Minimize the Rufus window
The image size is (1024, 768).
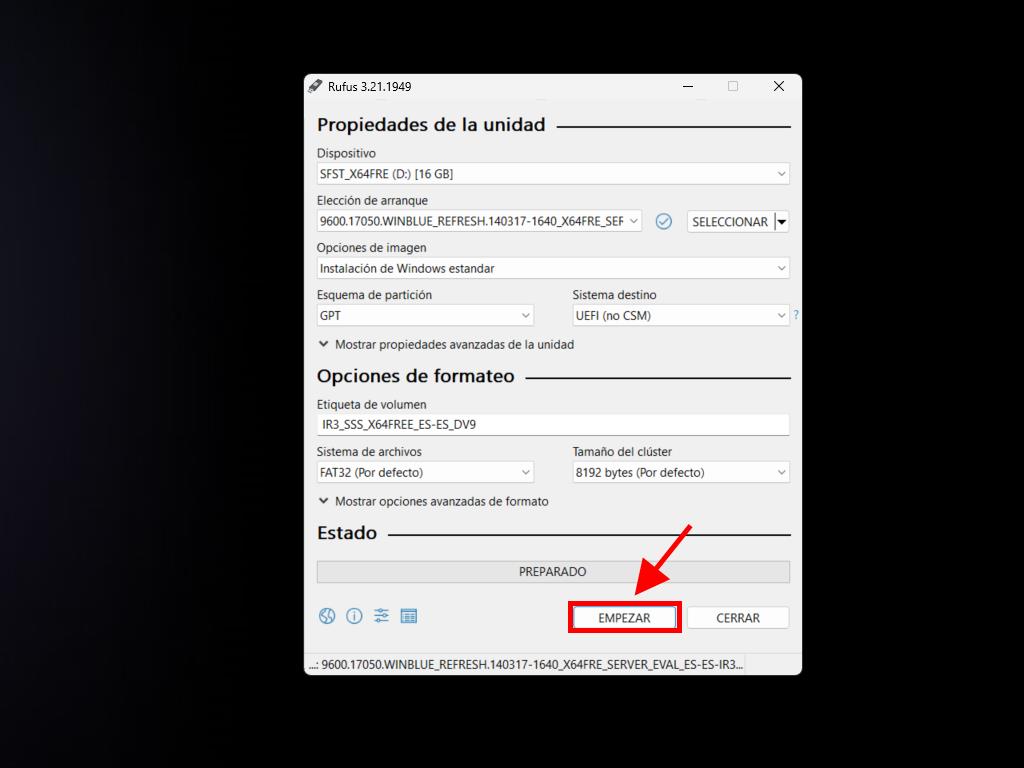coord(688,86)
